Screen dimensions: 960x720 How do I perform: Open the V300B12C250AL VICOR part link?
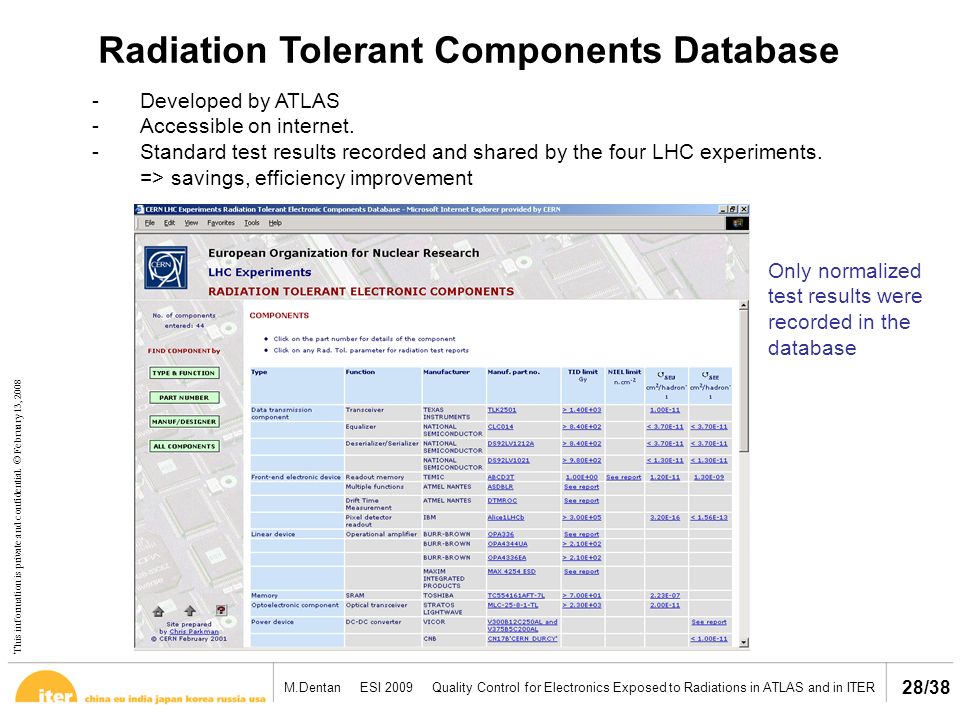(x=522, y=625)
